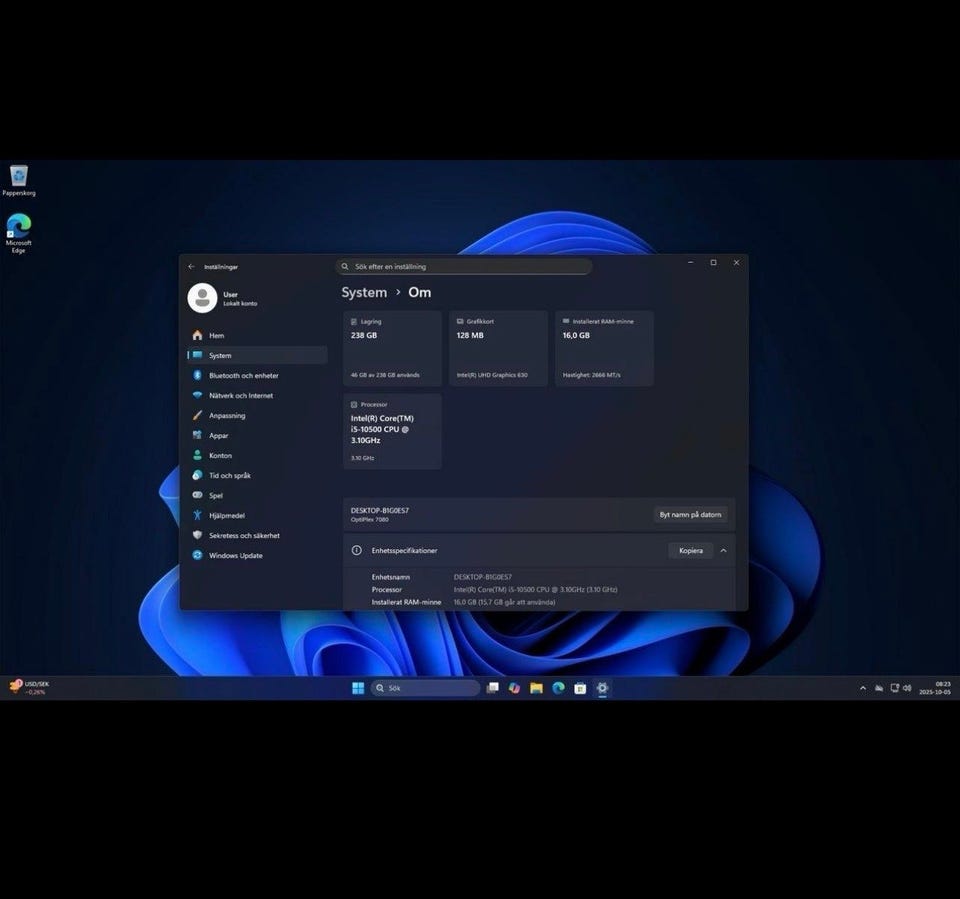This screenshot has width=960, height=899.
Task: Open Bluetooth och enheter settings
Action: [243, 376]
